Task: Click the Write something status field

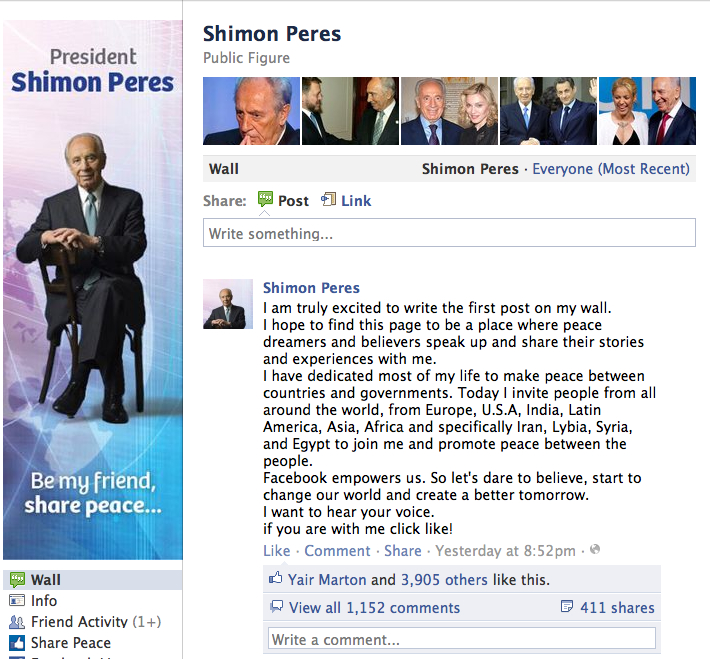Action: pos(449,233)
